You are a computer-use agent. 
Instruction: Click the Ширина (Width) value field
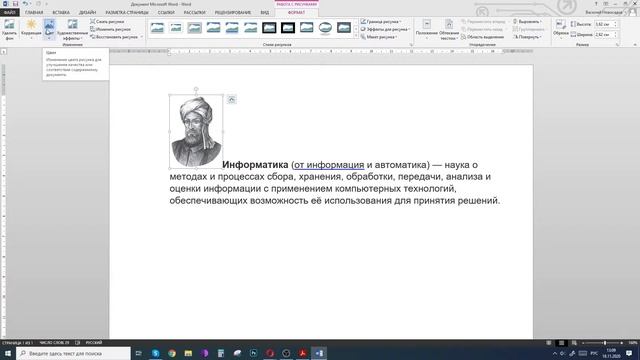pos(603,35)
